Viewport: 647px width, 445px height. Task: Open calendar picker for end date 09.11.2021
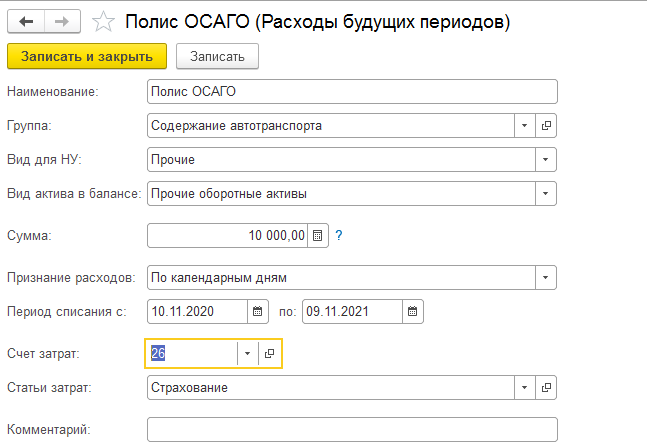412,312
